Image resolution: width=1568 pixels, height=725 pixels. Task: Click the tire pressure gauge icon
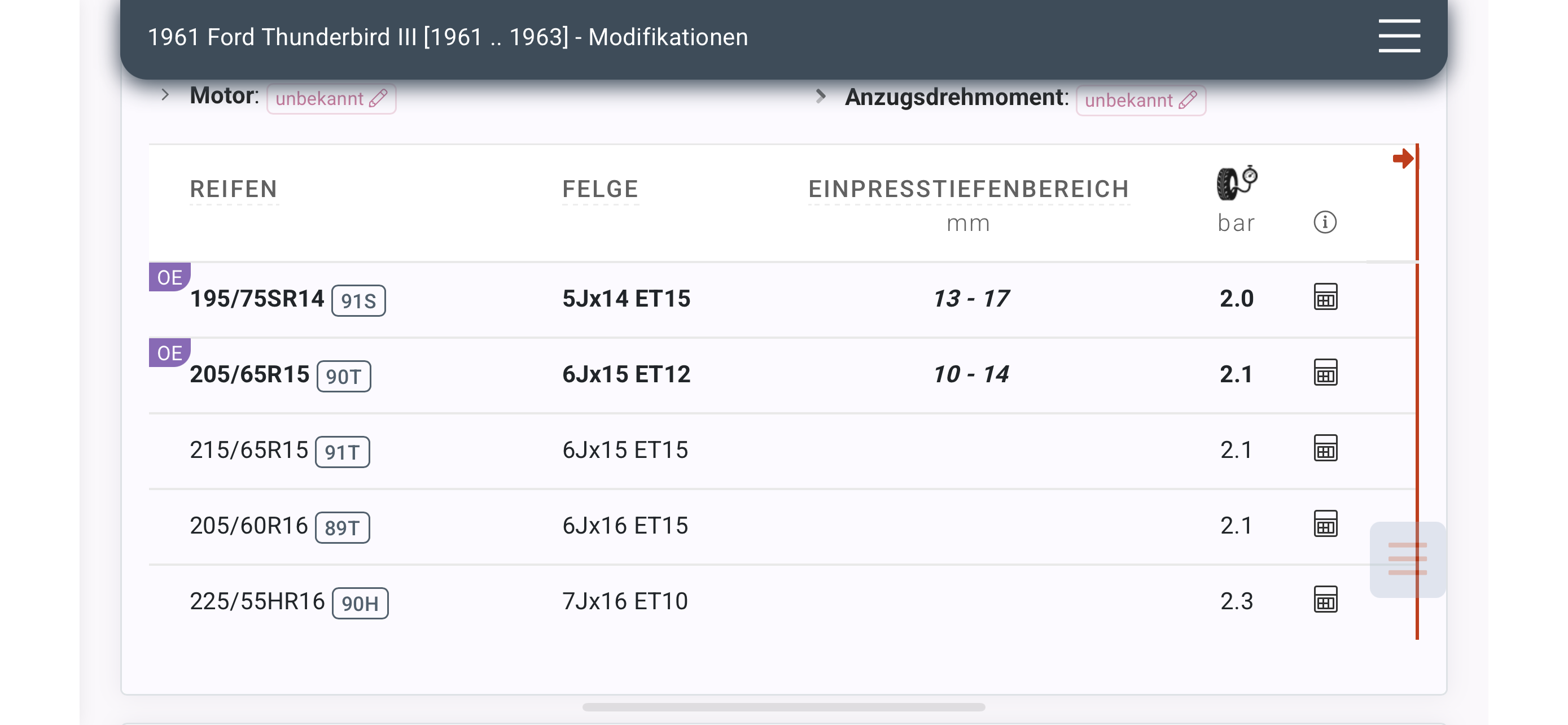coord(1236,182)
